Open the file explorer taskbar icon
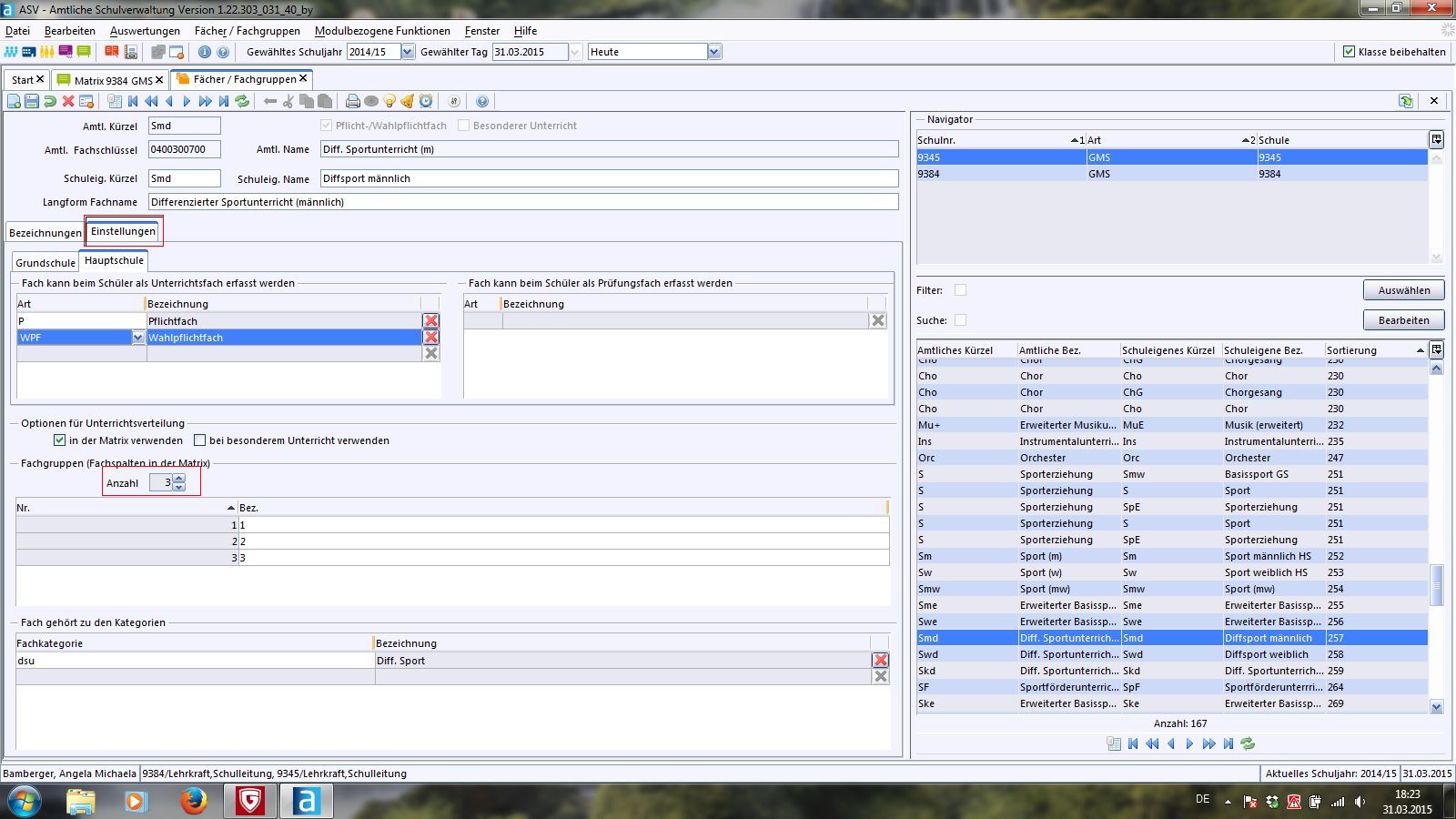 [x=80, y=801]
